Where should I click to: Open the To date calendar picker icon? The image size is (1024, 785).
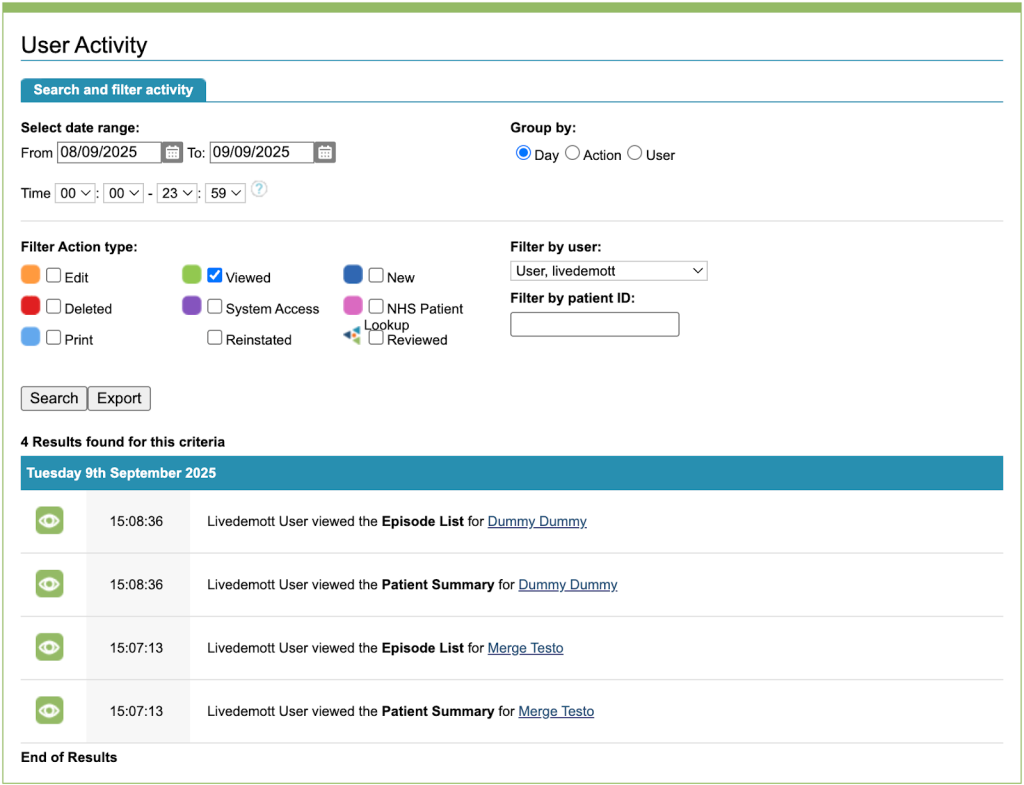(325, 153)
